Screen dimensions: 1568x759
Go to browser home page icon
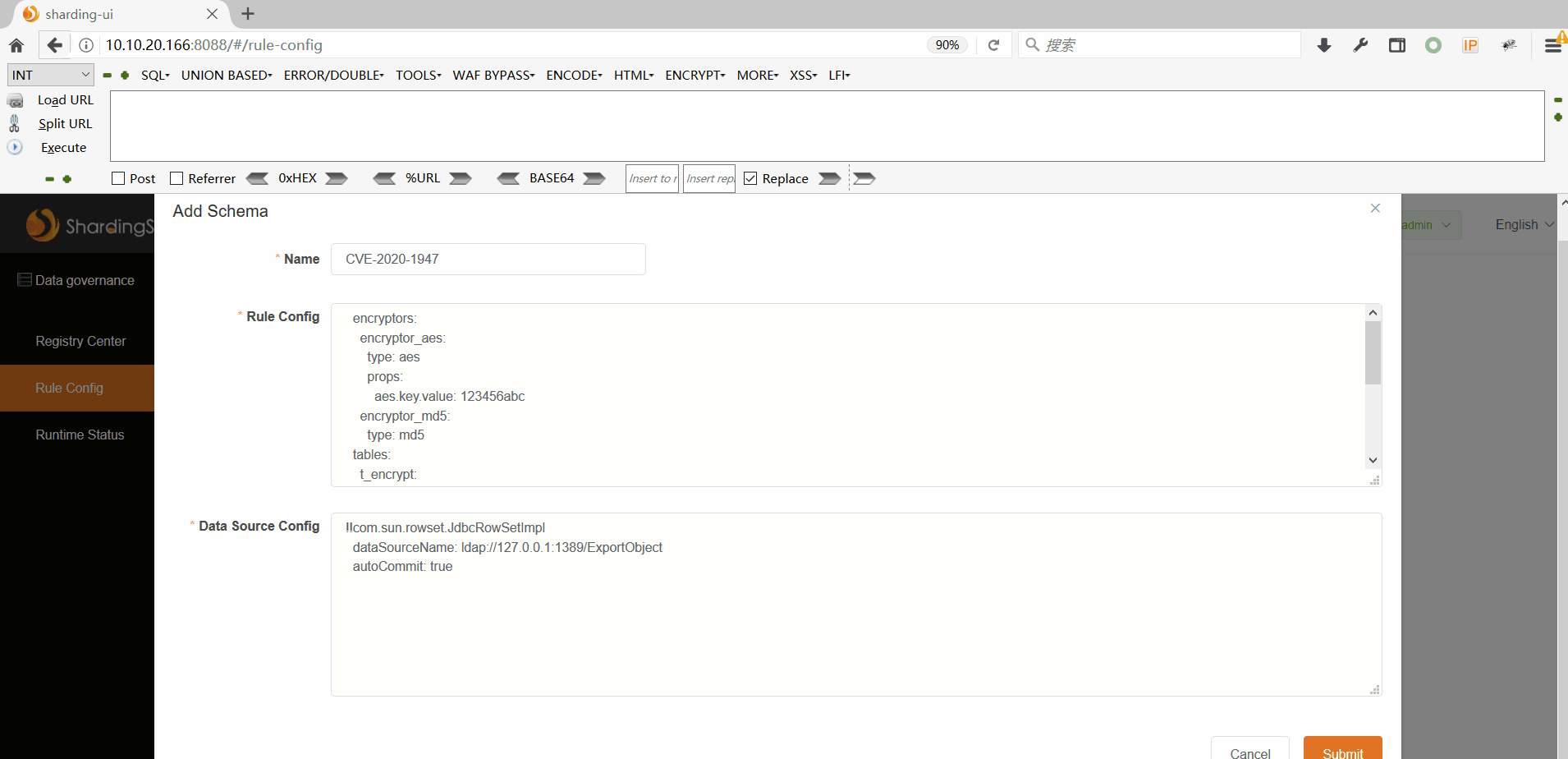16,45
